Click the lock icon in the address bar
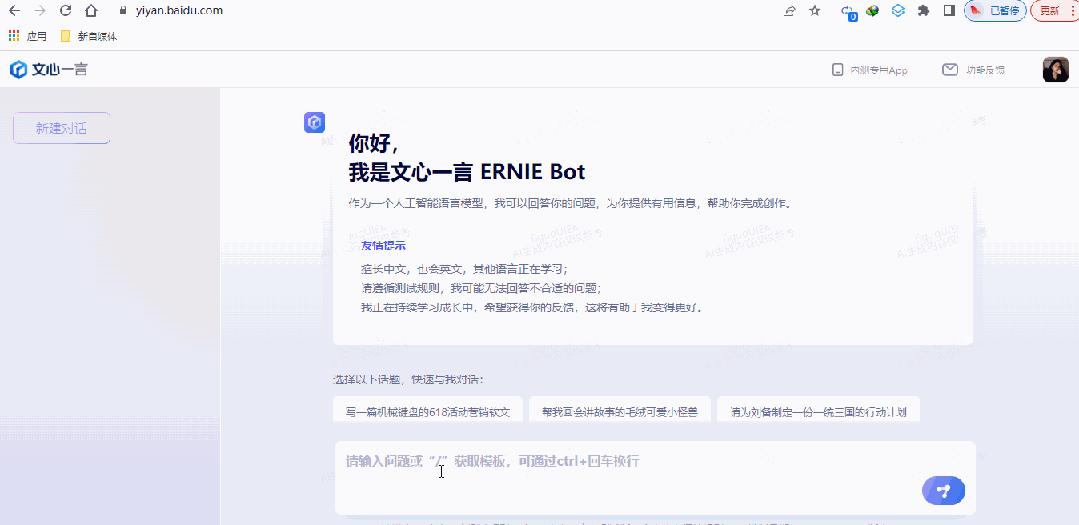Image resolution: width=1079 pixels, height=525 pixels. point(123,10)
